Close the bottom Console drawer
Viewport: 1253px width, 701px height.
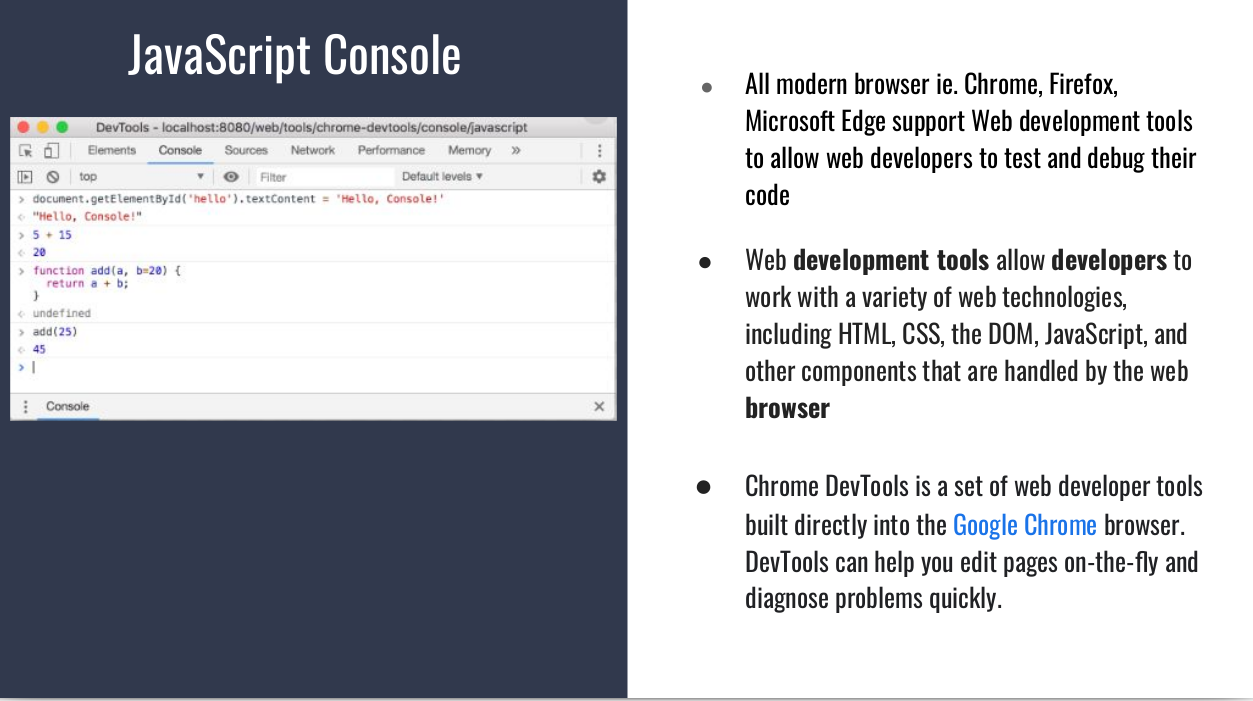coord(598,407)
